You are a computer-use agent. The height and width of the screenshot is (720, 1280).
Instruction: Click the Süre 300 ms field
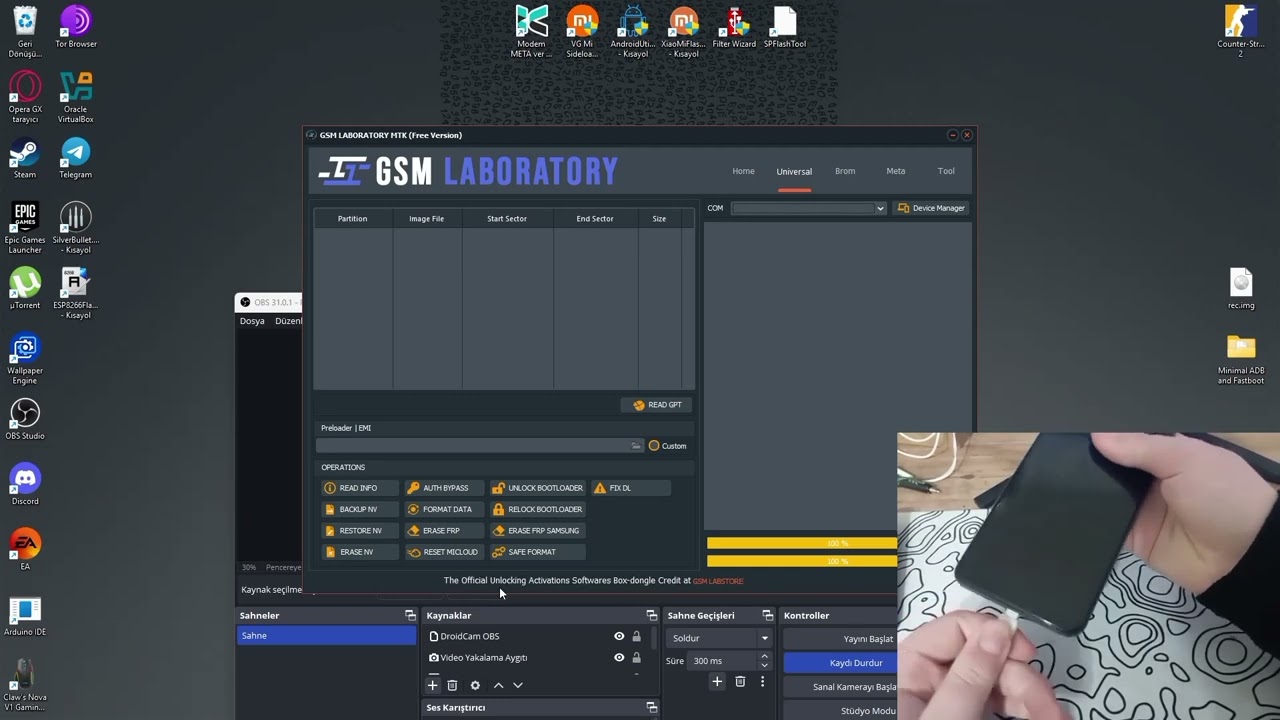coord(721,661)
